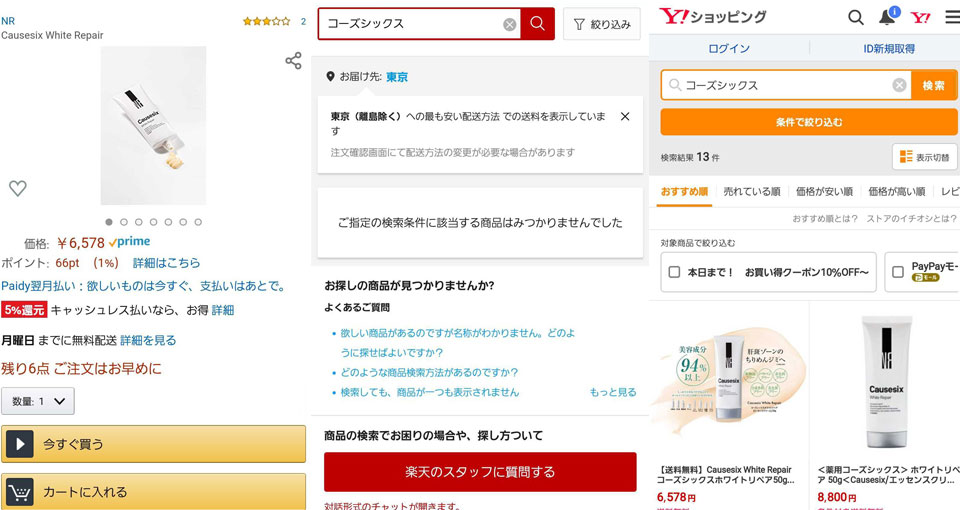The width and height of the screenshot is (960, 510).
Task: Check the 本日まで coupon 10%OFF checkbox
Action: (x=675, y=272)
